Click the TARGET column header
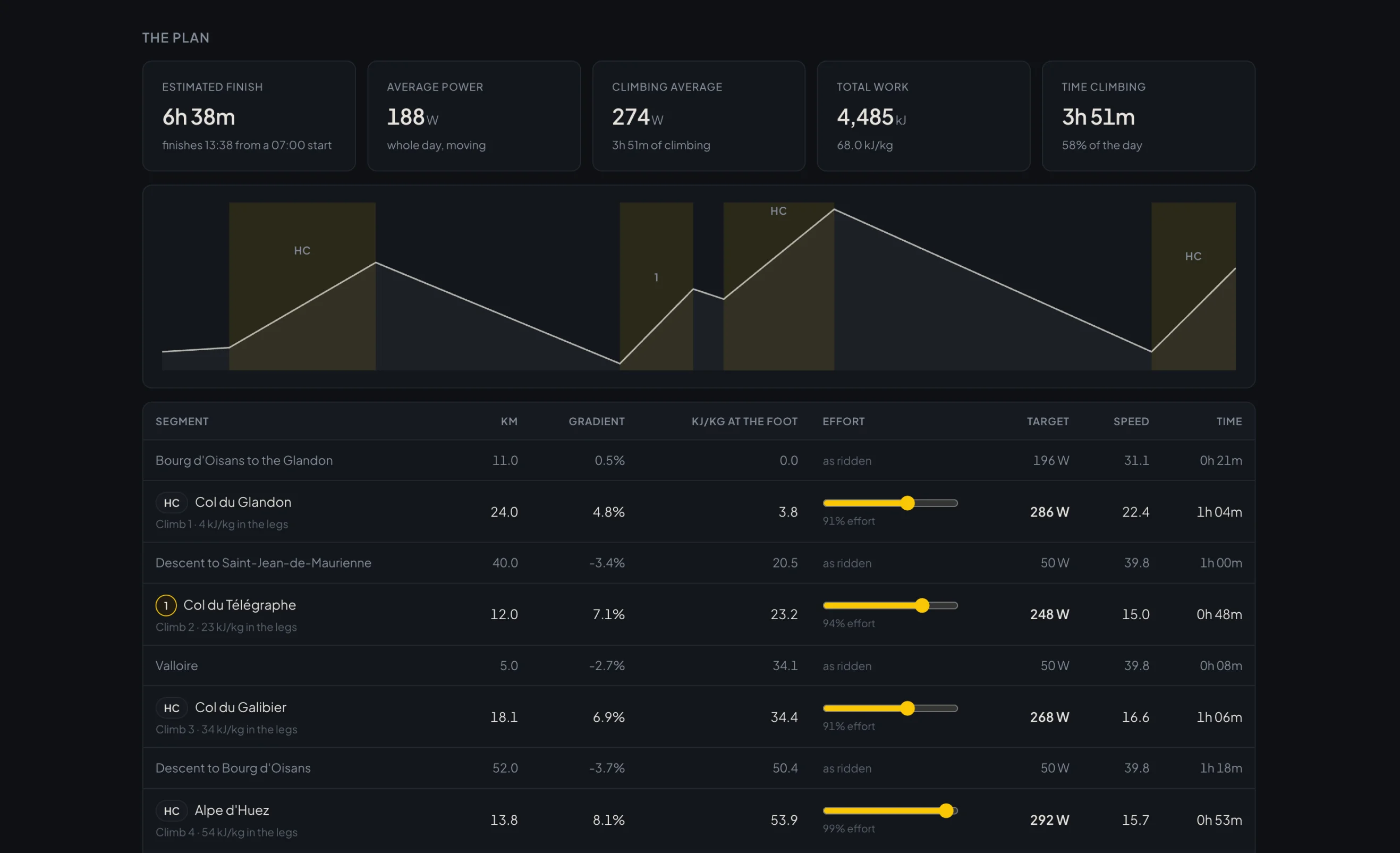This screenshot has height=853, width=1400. tap(1048, 421)
